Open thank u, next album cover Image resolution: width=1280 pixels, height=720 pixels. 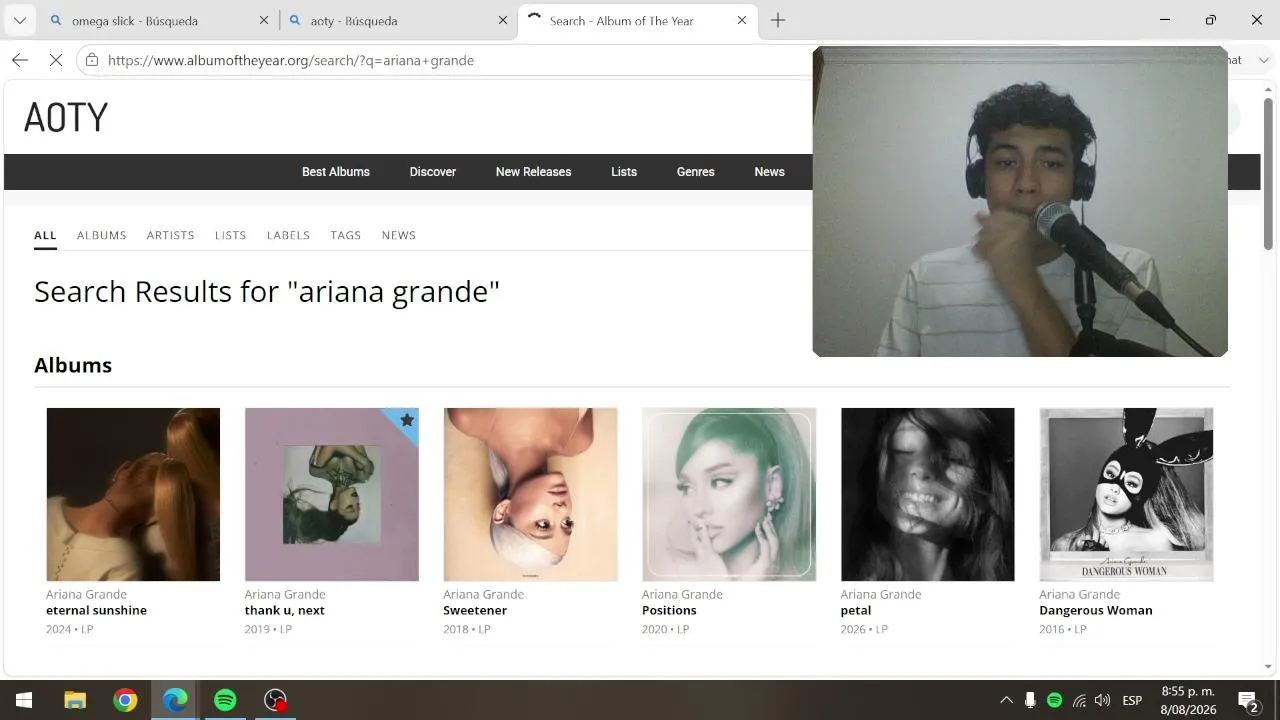332,494
